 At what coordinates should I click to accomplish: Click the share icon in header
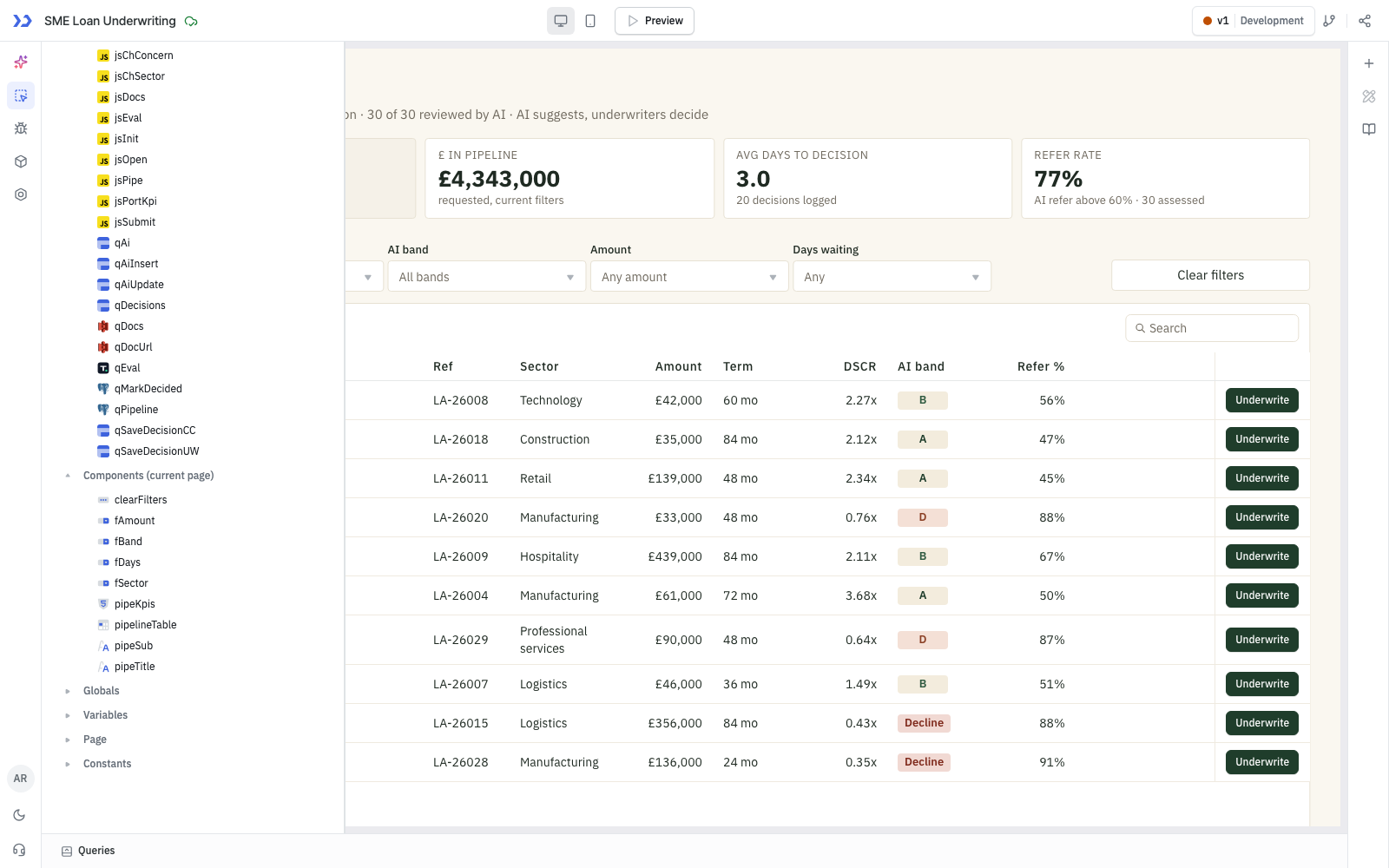pos(1365,21)
